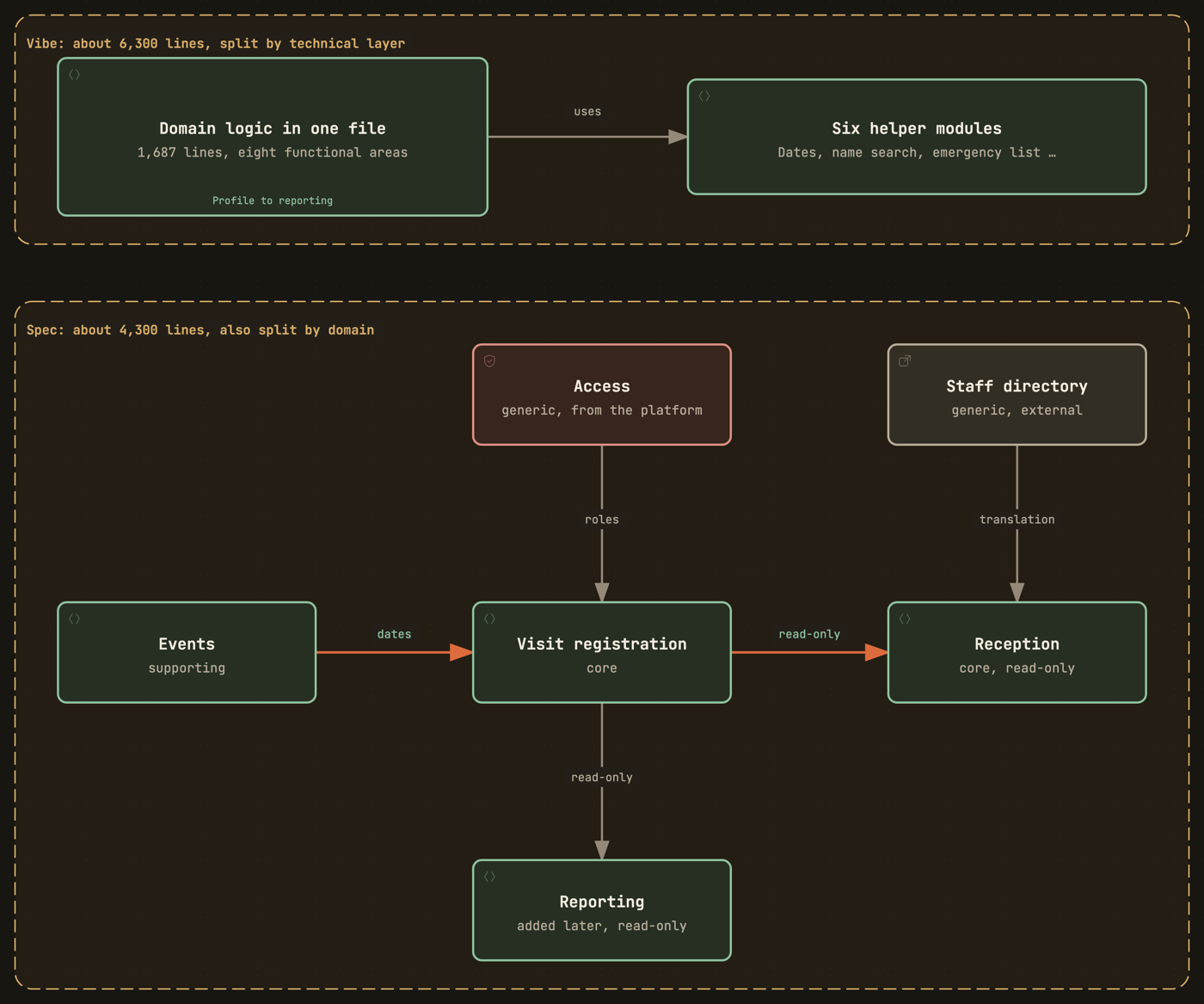
Task: Click the "read-only" label on the Reporting arrow
Action: [602, 778]
